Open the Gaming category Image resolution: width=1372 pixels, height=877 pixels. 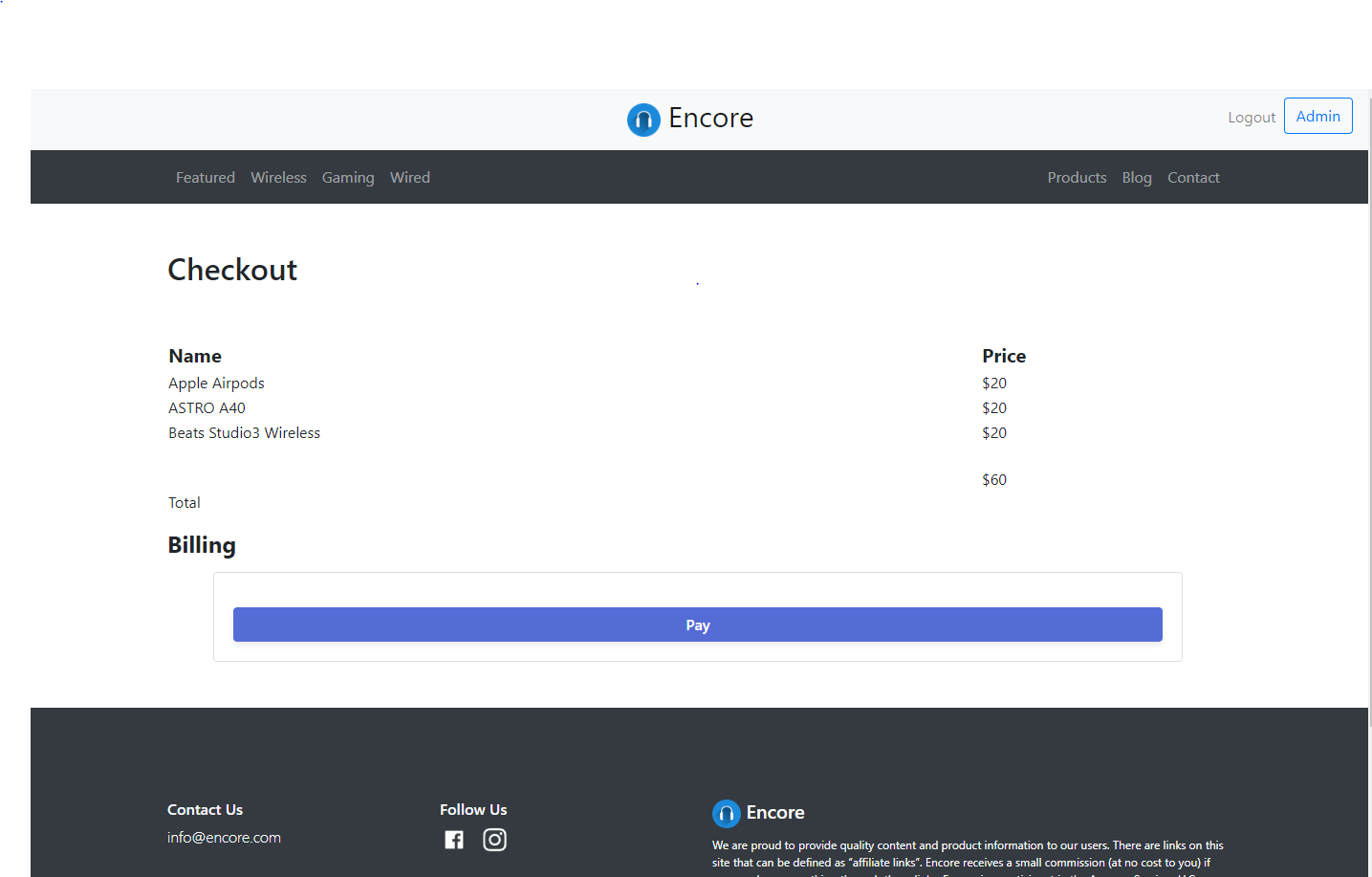pyautogui.click(x=348, y=178)
